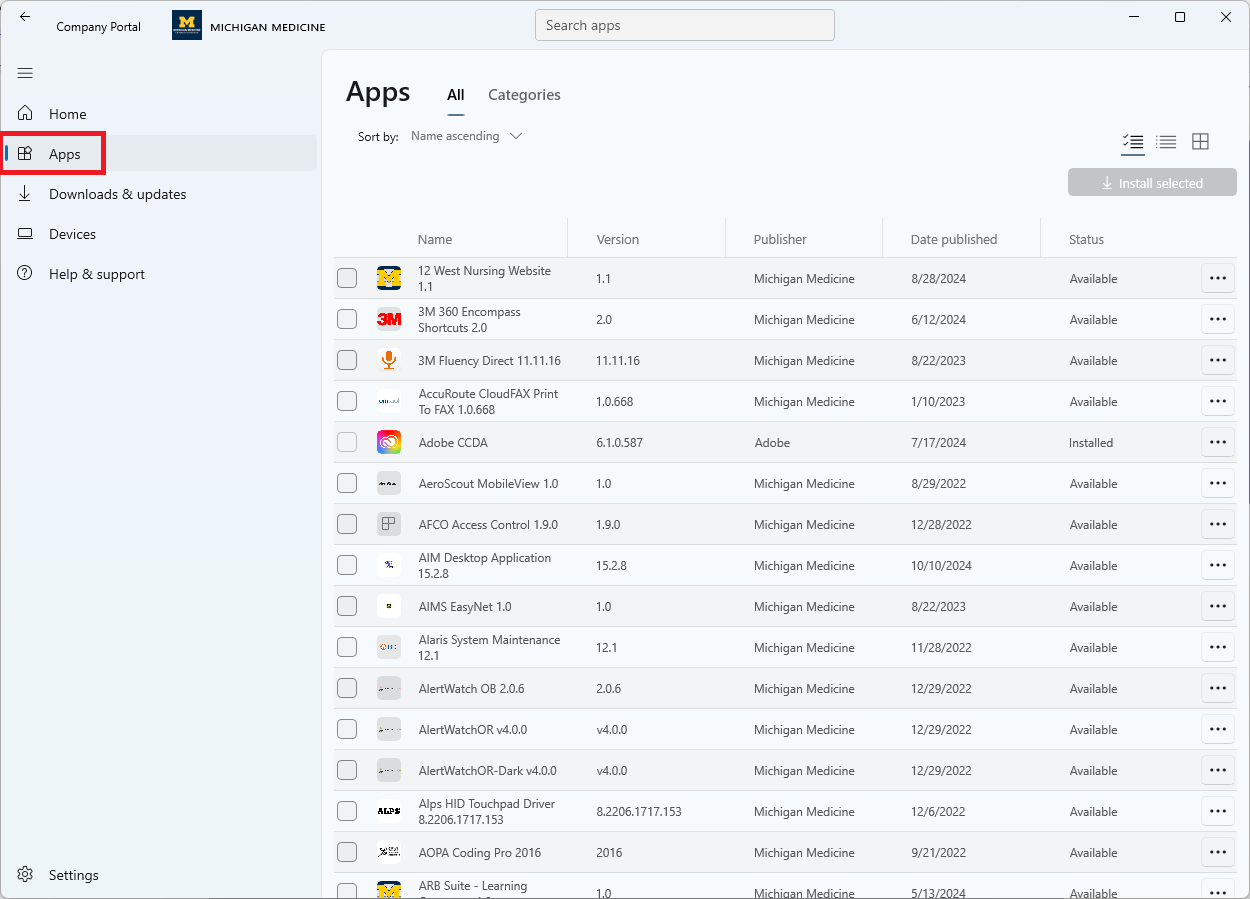Switch to simple list view icon
1250x899 pixels.
pyautogui.click(x=1166, y=142)
